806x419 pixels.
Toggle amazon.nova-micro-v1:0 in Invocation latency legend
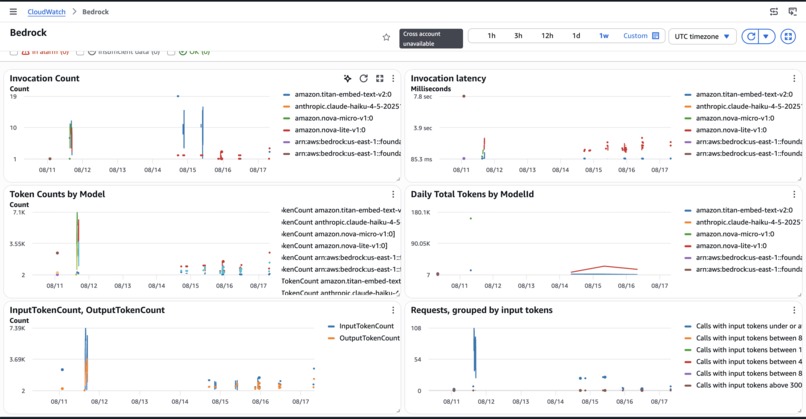click(735, 118)
